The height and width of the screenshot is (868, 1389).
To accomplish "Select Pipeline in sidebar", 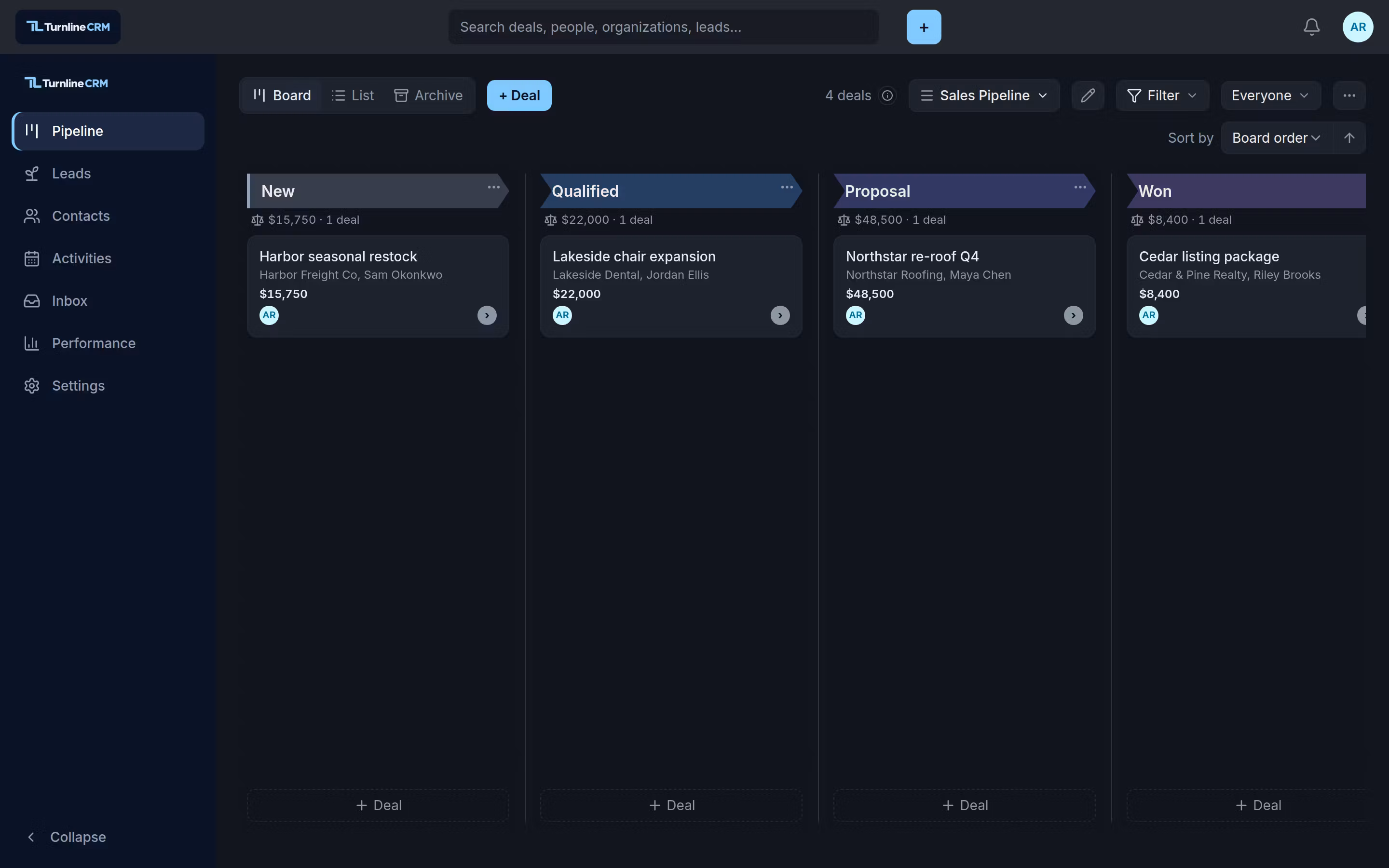I will point(108,131).
